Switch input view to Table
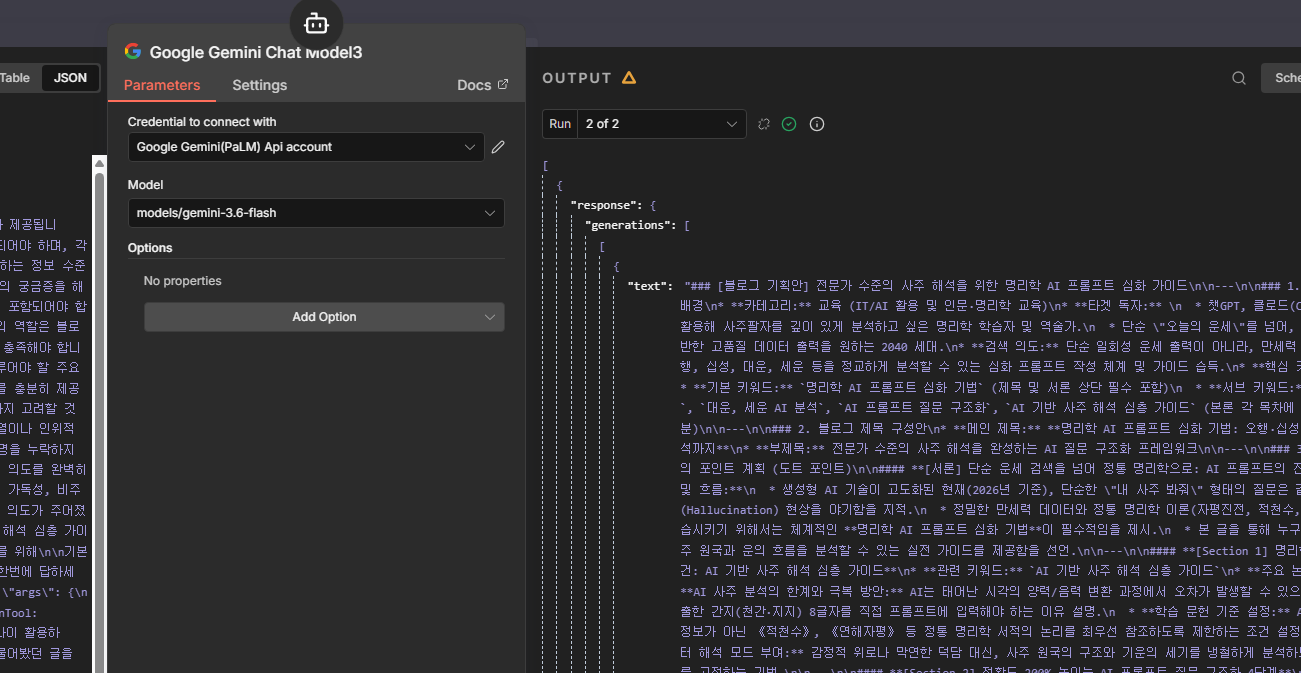This screenshot has height=673, width=1301. coord(15,78)
